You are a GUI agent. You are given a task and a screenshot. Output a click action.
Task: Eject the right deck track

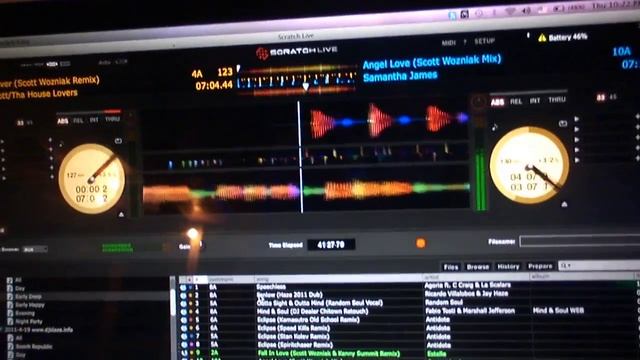click(x=564, y=204)
